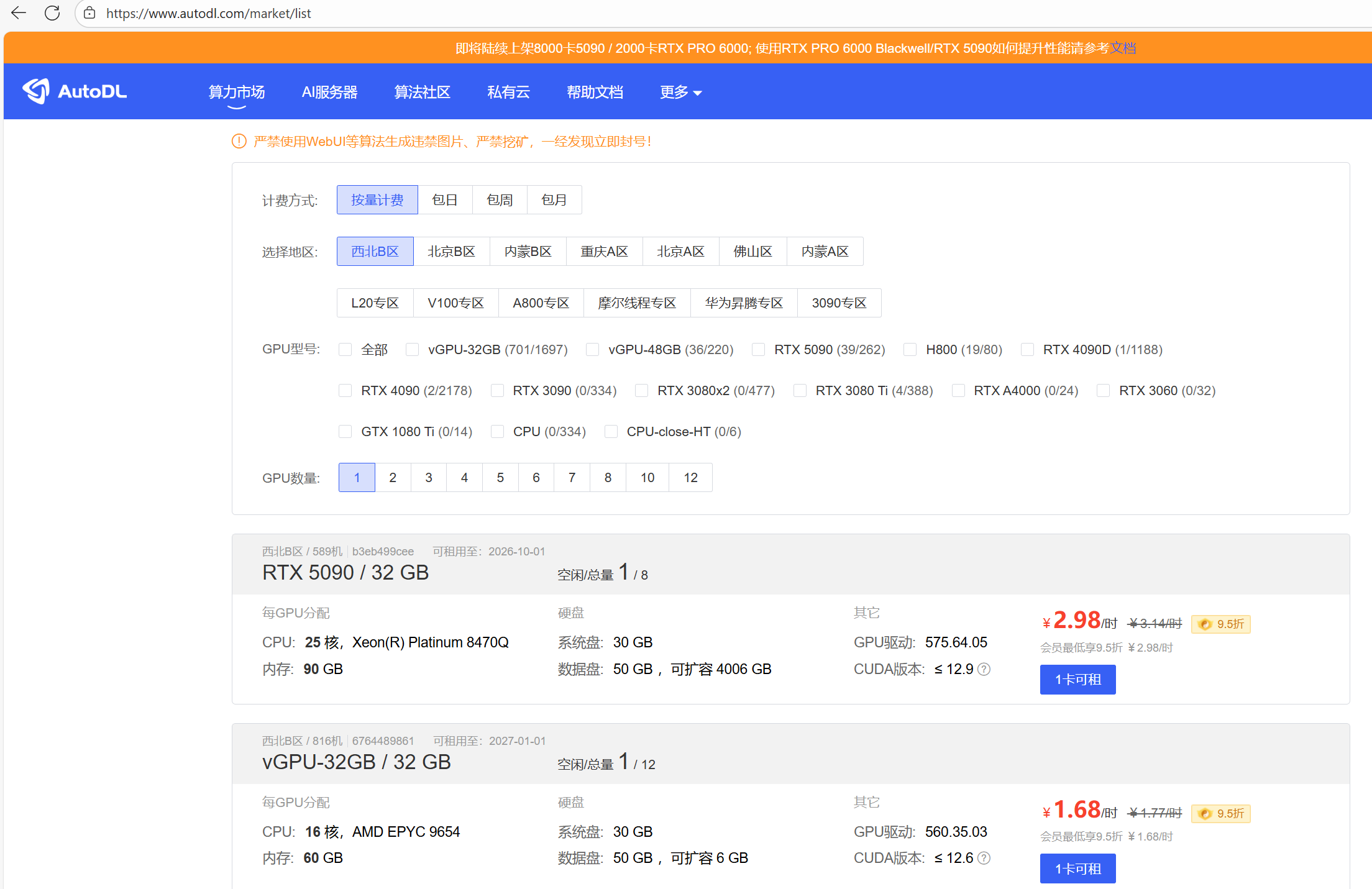The height and width of the screenshot is (889, 1372).
Task: Click CUDA help icon next to ≤ 12.6
Action: [x=984, y=858]
